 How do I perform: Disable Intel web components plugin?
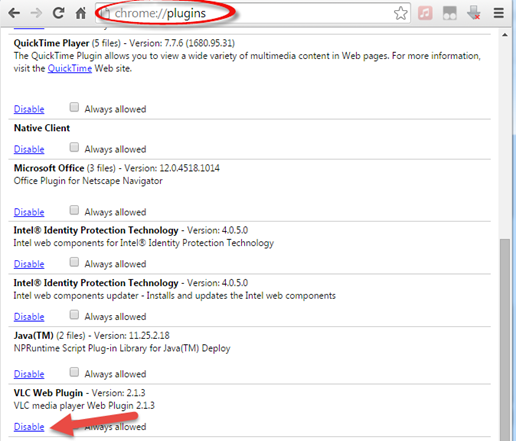tap(29, 264)
